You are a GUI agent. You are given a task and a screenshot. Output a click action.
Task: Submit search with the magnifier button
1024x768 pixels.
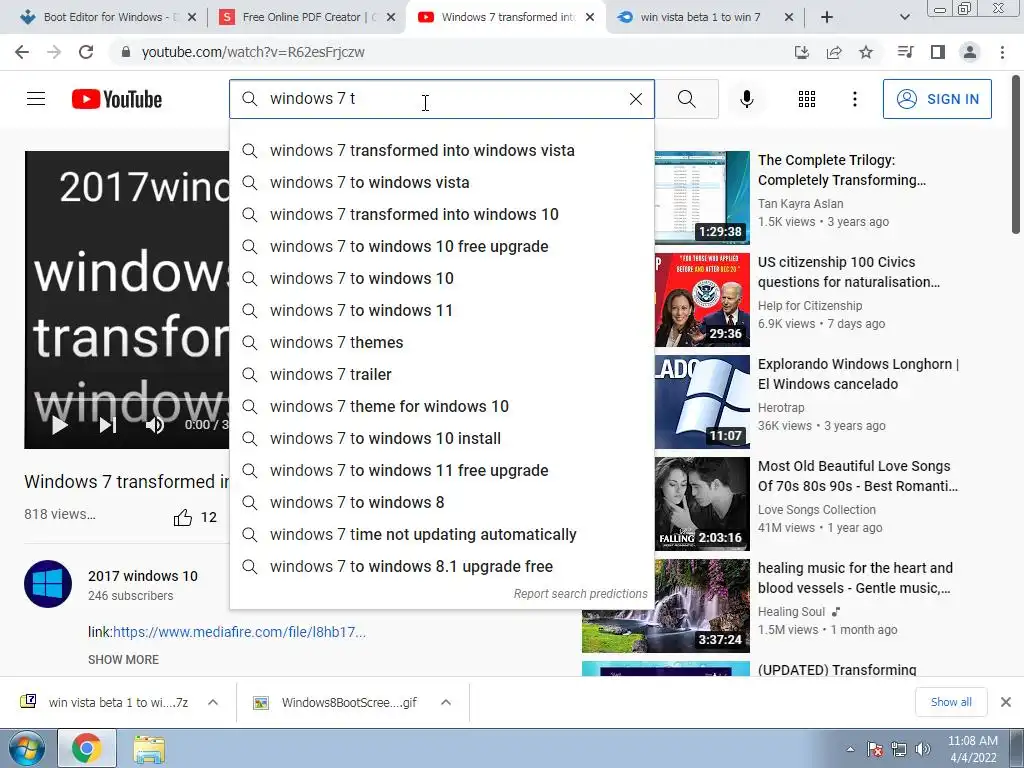(x=686, y=99)
